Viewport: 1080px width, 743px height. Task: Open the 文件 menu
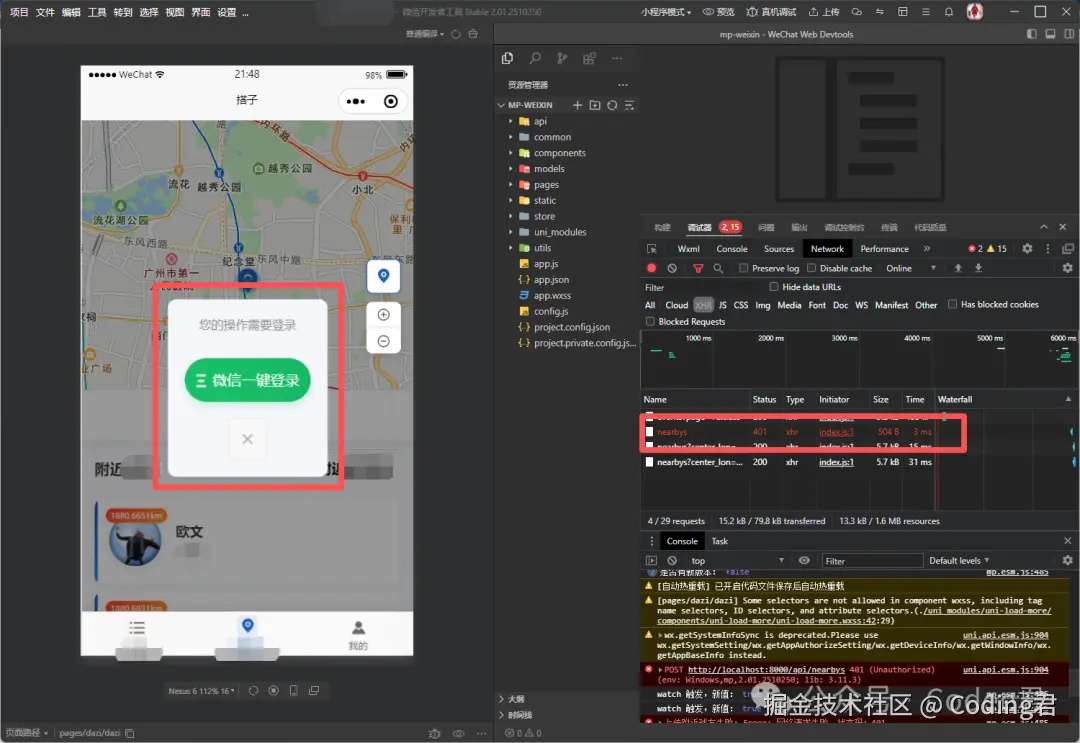45,12
